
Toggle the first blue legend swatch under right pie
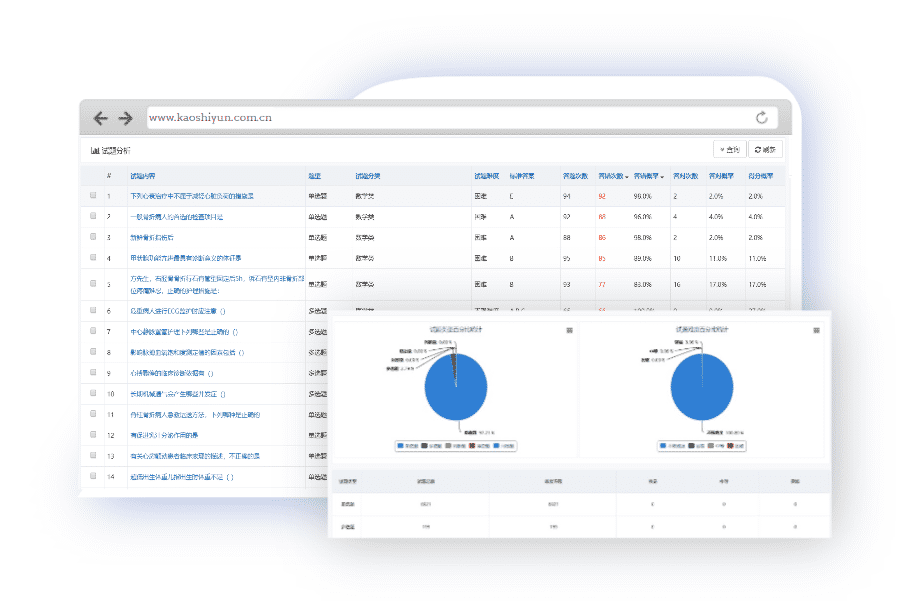point(663,446)
